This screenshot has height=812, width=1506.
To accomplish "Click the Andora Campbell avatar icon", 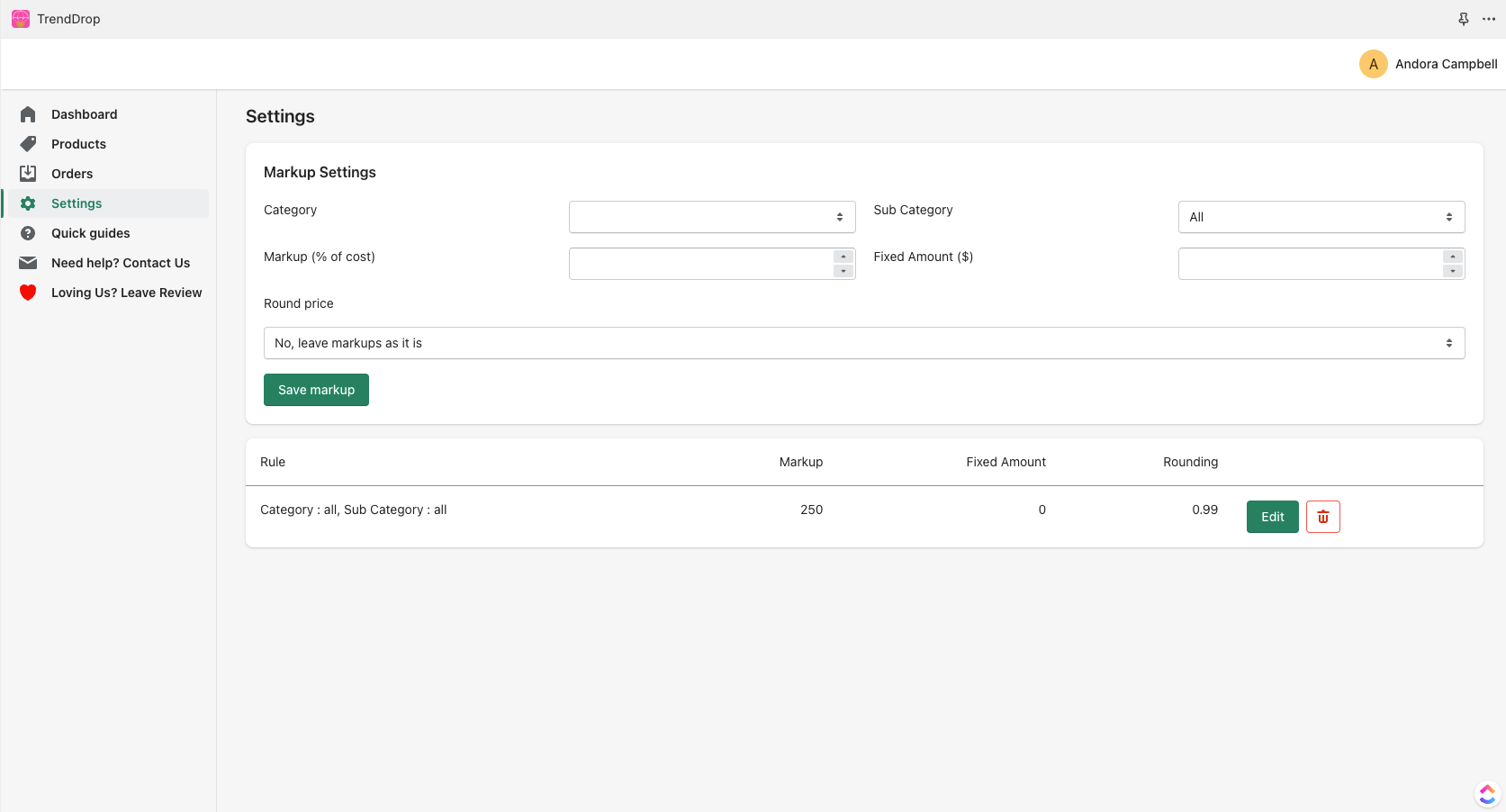I will coord(1373,64).
